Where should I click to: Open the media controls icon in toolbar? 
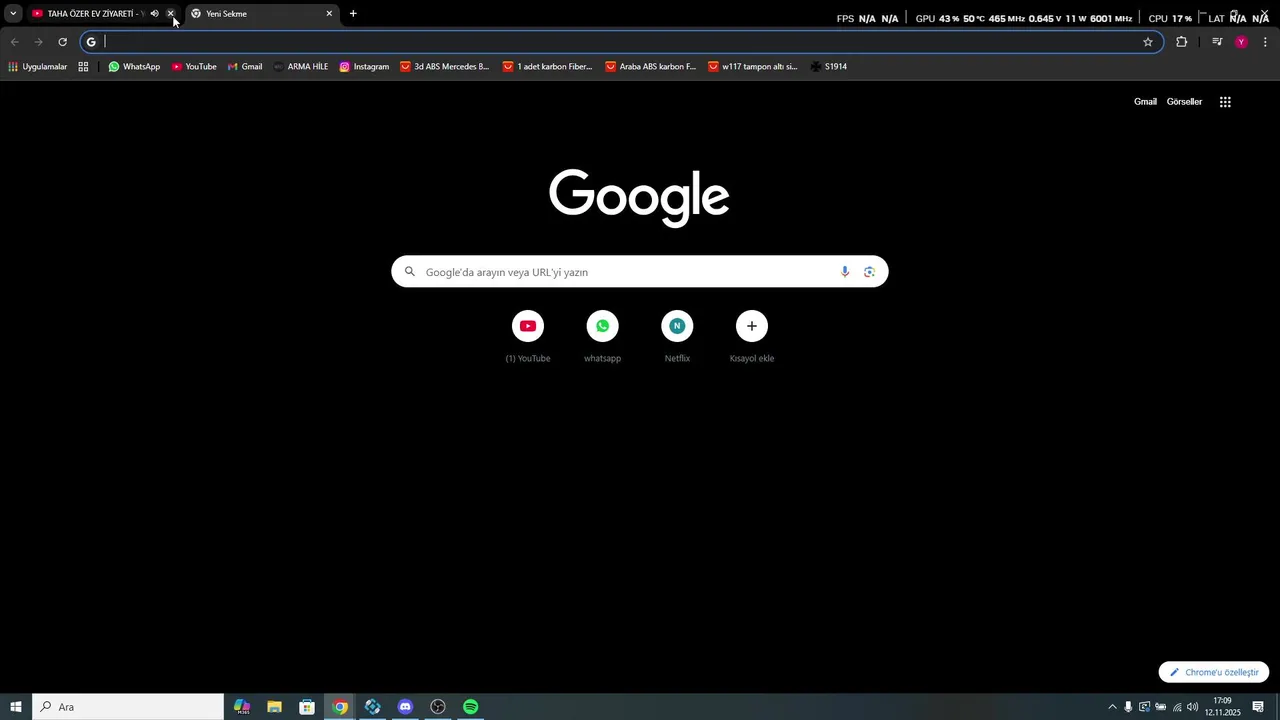tap(1217, 42)
